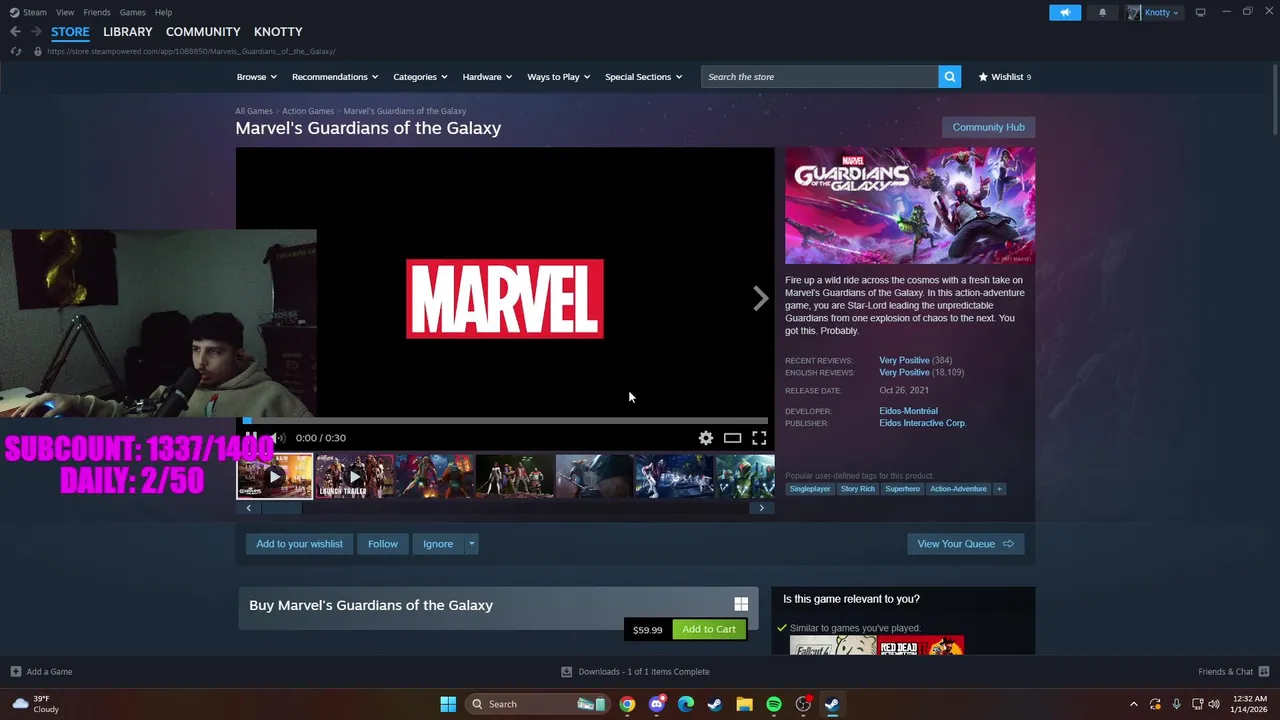Seek in the trailer progress bar

505,421
